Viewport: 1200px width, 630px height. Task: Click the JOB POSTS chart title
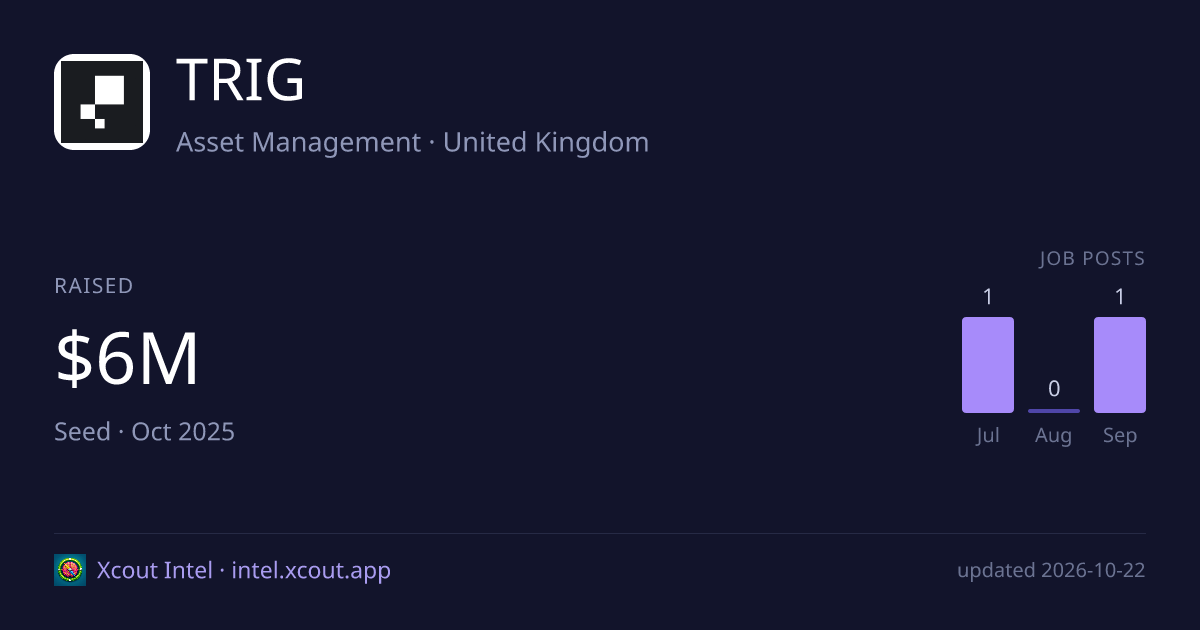click(1092, 259)
